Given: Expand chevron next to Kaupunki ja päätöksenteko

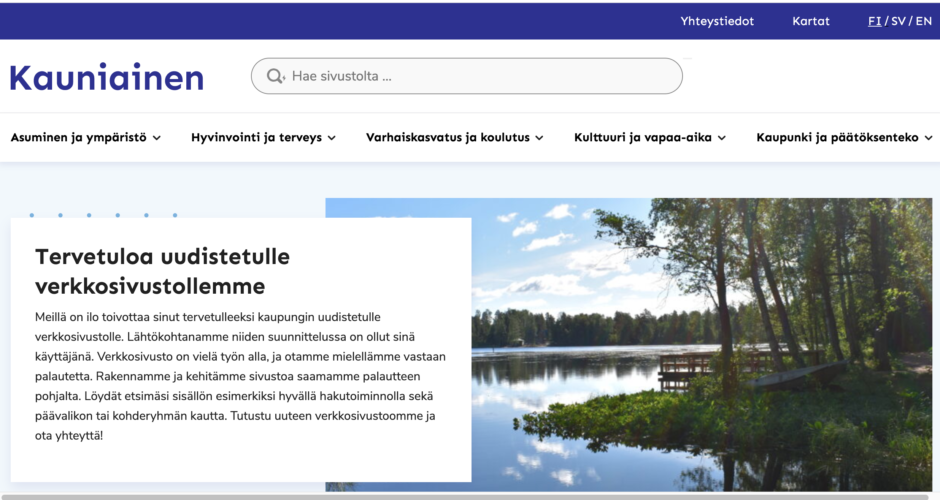Looking at the screenshot, I should click(928, 138).
